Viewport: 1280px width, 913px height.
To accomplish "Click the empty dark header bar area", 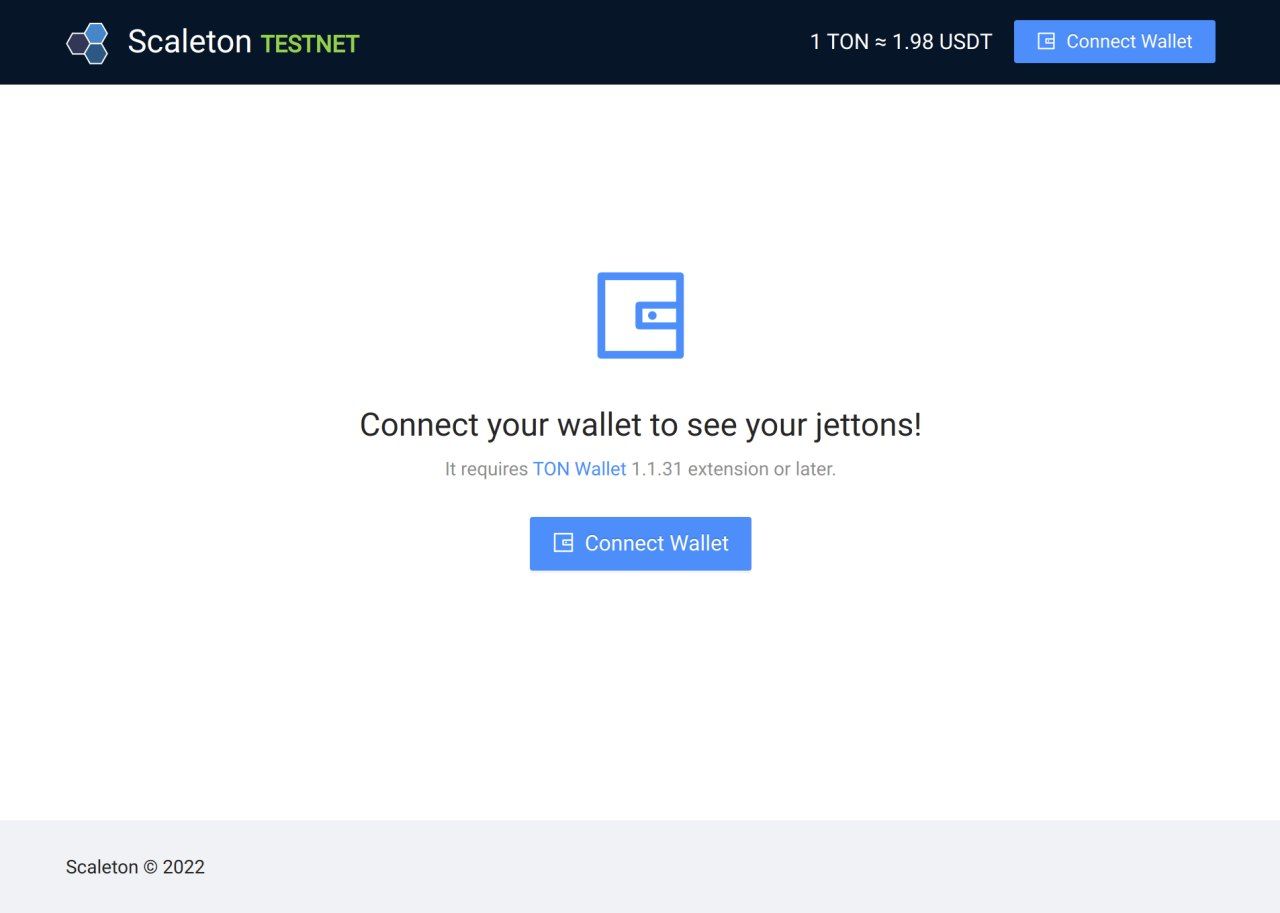I will pos(580,42).
